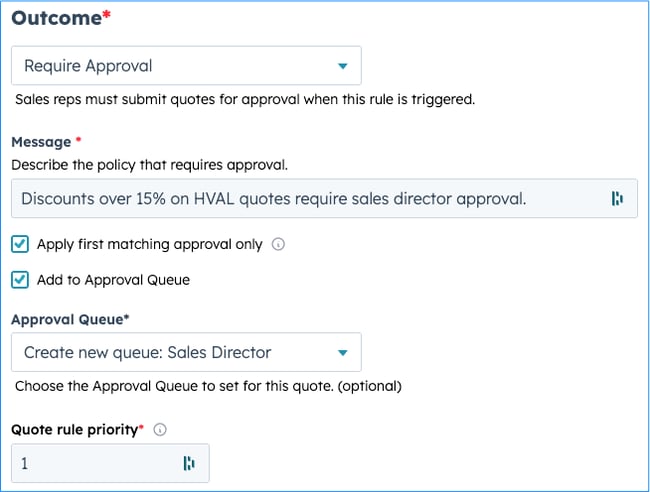Click the caret arrow on the Sales Director dropdown
The image size is (650, 492).
343,352
